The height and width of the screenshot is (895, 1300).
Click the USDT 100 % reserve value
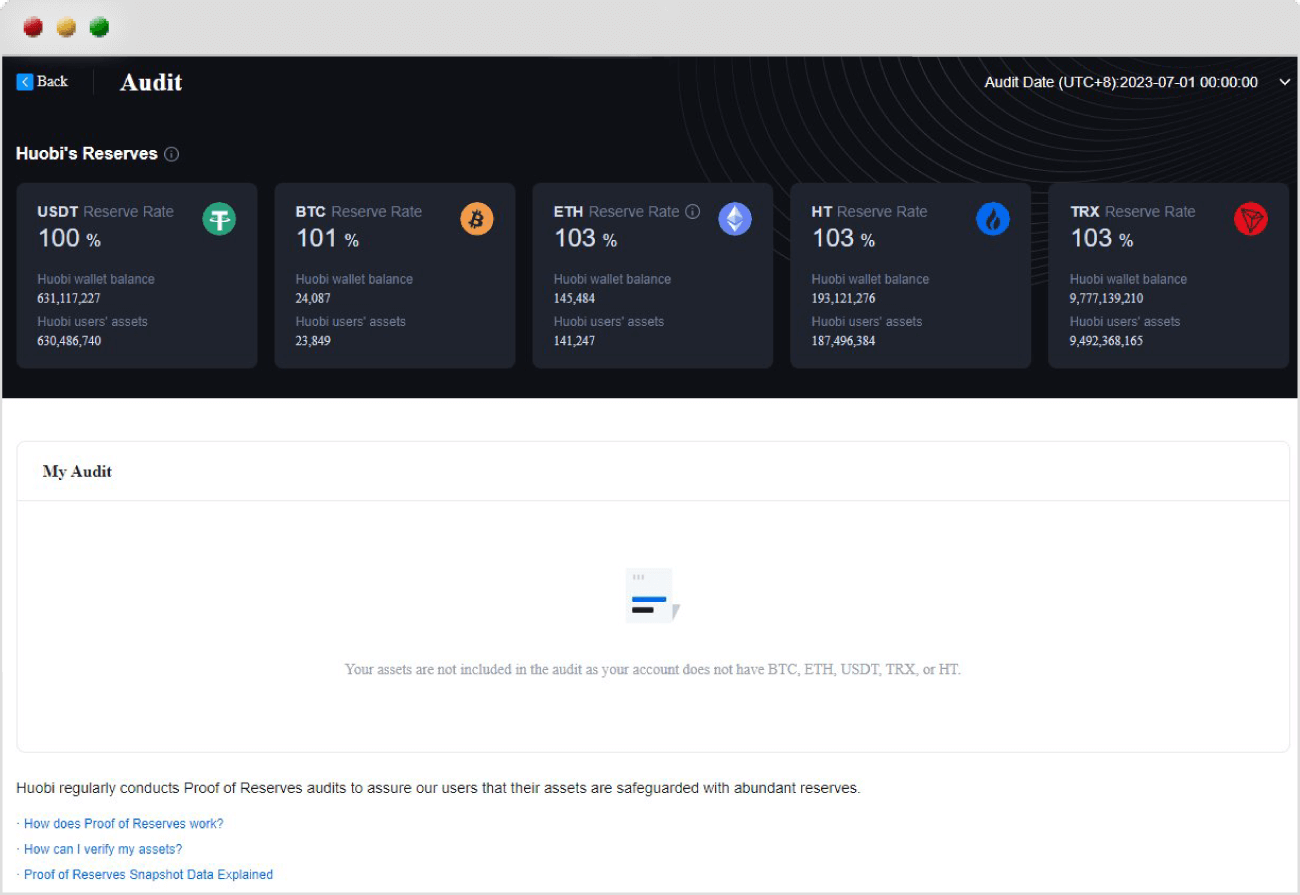coord(69,239)
